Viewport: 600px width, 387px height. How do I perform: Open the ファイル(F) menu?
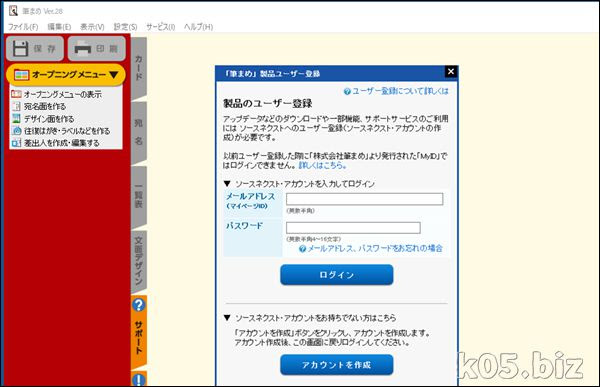23,27
